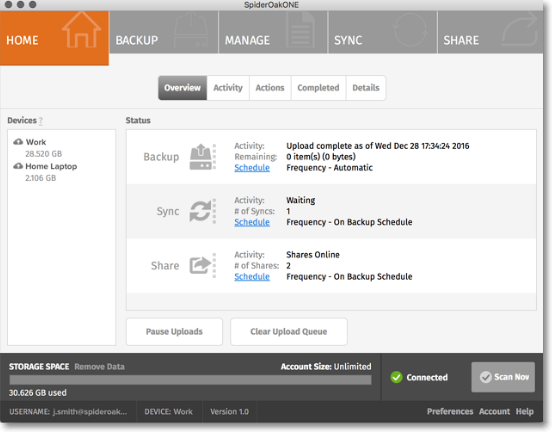Image resolution: width=552 pixels, height=432 pixels.
Task: Open the Backup Schedule link
Action: tap(252, 168)
